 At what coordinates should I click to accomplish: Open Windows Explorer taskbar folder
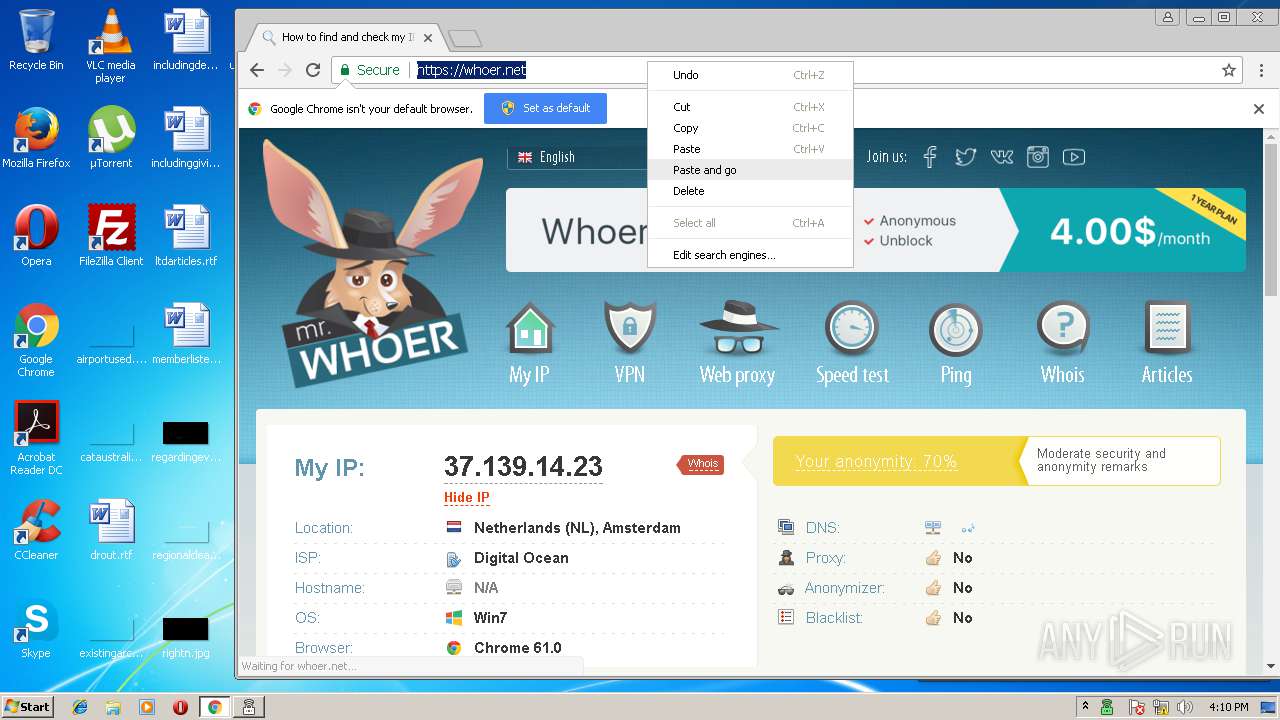113,707
